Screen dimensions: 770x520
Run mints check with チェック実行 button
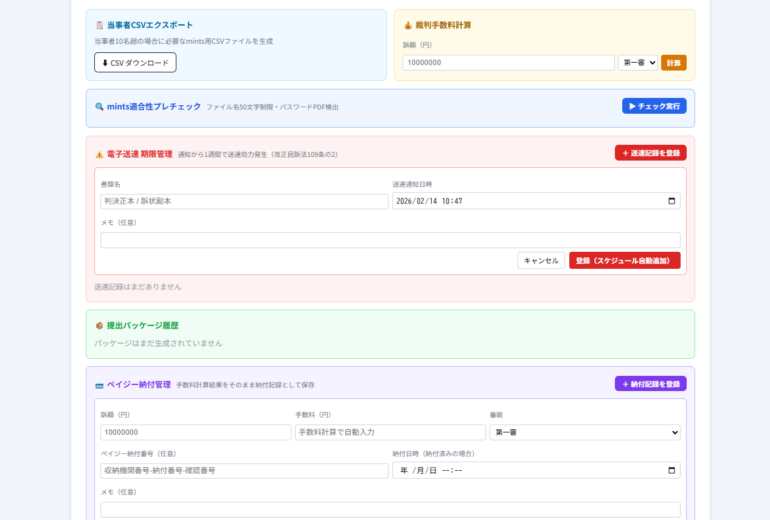pos(654,105)
